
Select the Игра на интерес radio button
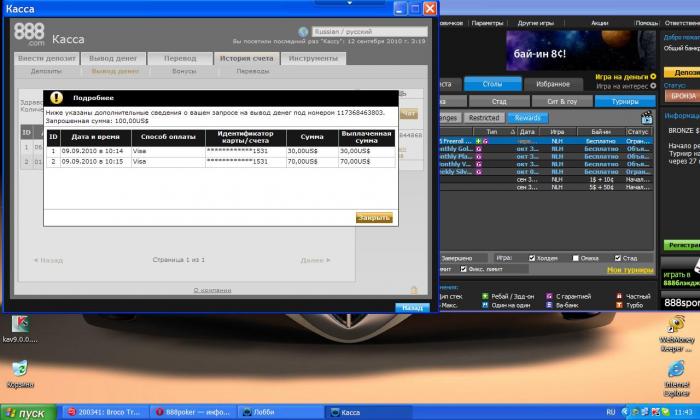coord(653,86)
